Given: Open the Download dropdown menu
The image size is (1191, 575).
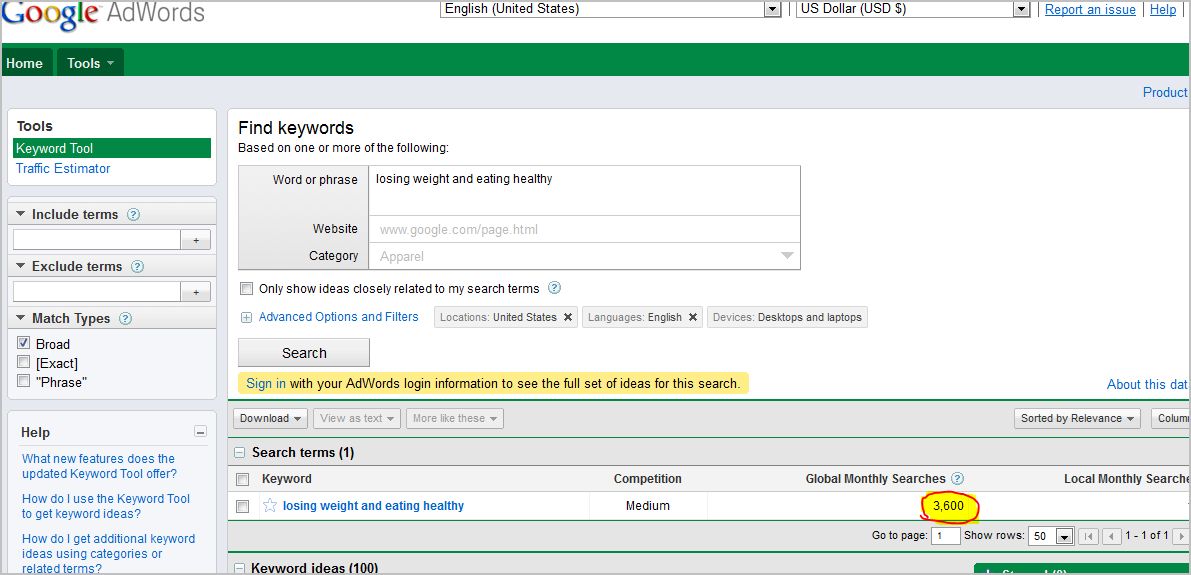Looking at the screenshot, I should 271,418.
